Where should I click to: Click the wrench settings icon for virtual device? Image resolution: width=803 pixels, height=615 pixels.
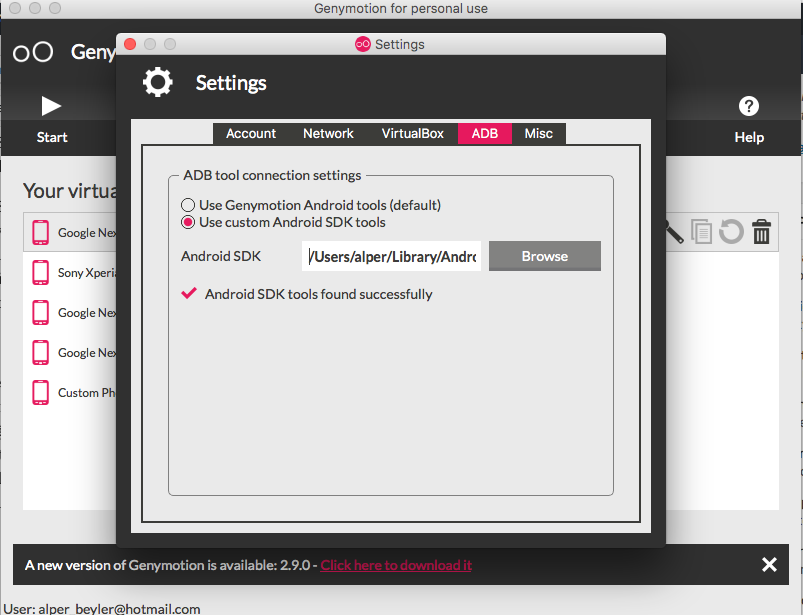[x=673, y=231]
